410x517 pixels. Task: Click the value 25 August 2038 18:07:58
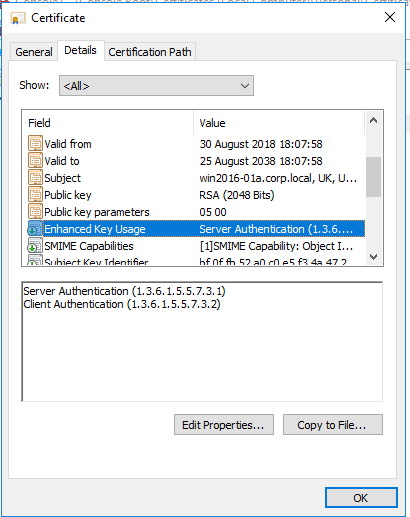[x=261, y=161]
